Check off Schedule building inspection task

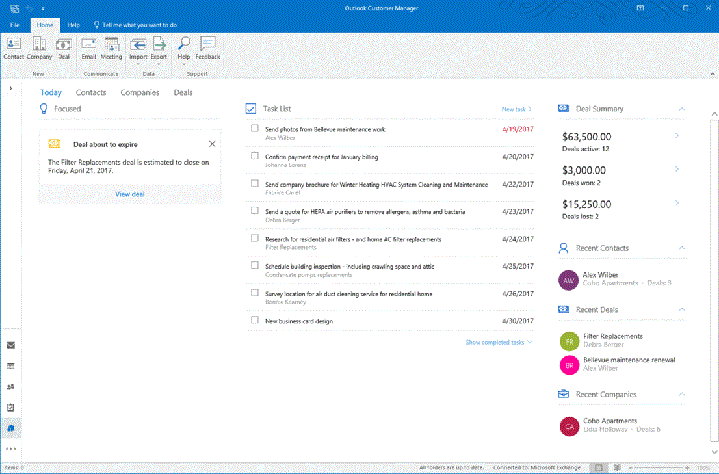[255, 265]
